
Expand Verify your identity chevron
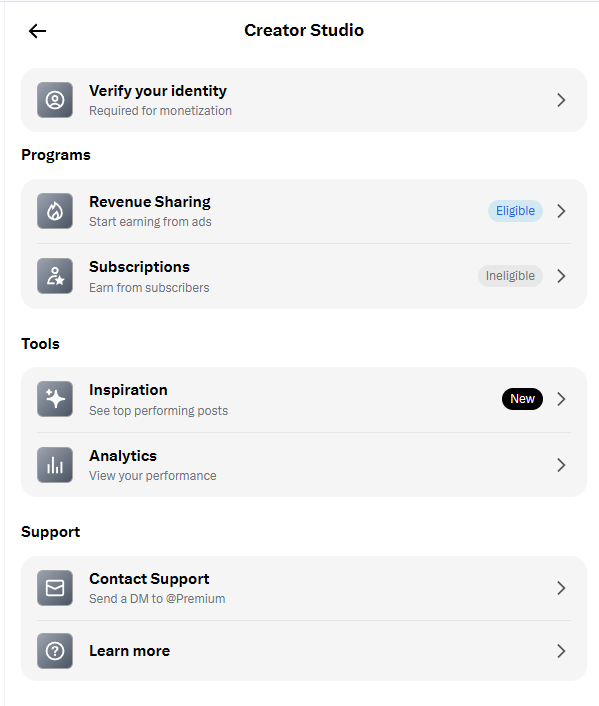[x=561, y=100]
